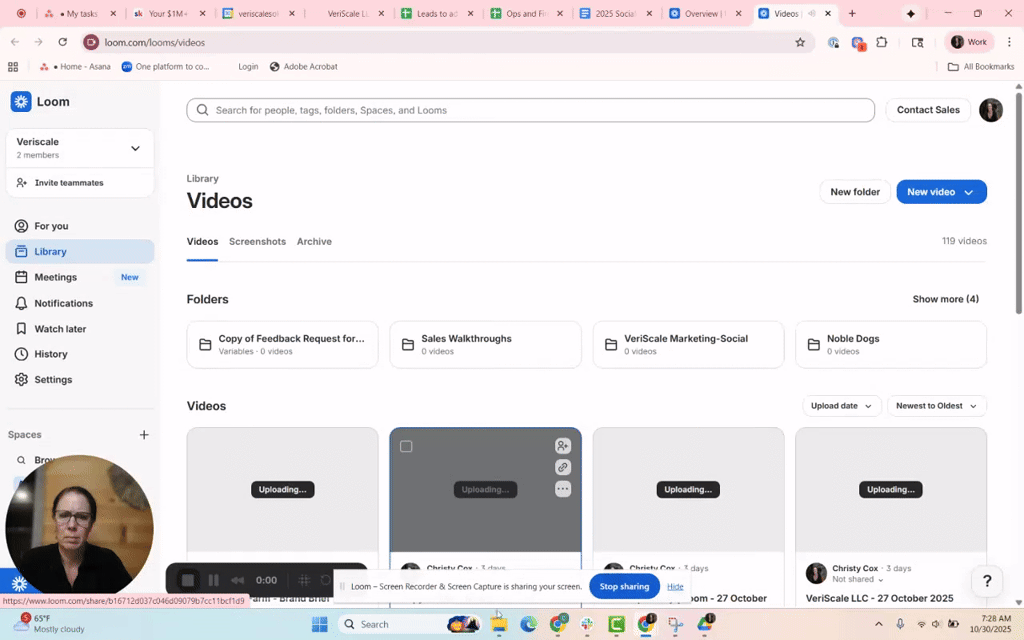This screenshot has width=1024, height=640.
Task: Click the add-collaborator icon on the uploading video
Action: (563, 446)
